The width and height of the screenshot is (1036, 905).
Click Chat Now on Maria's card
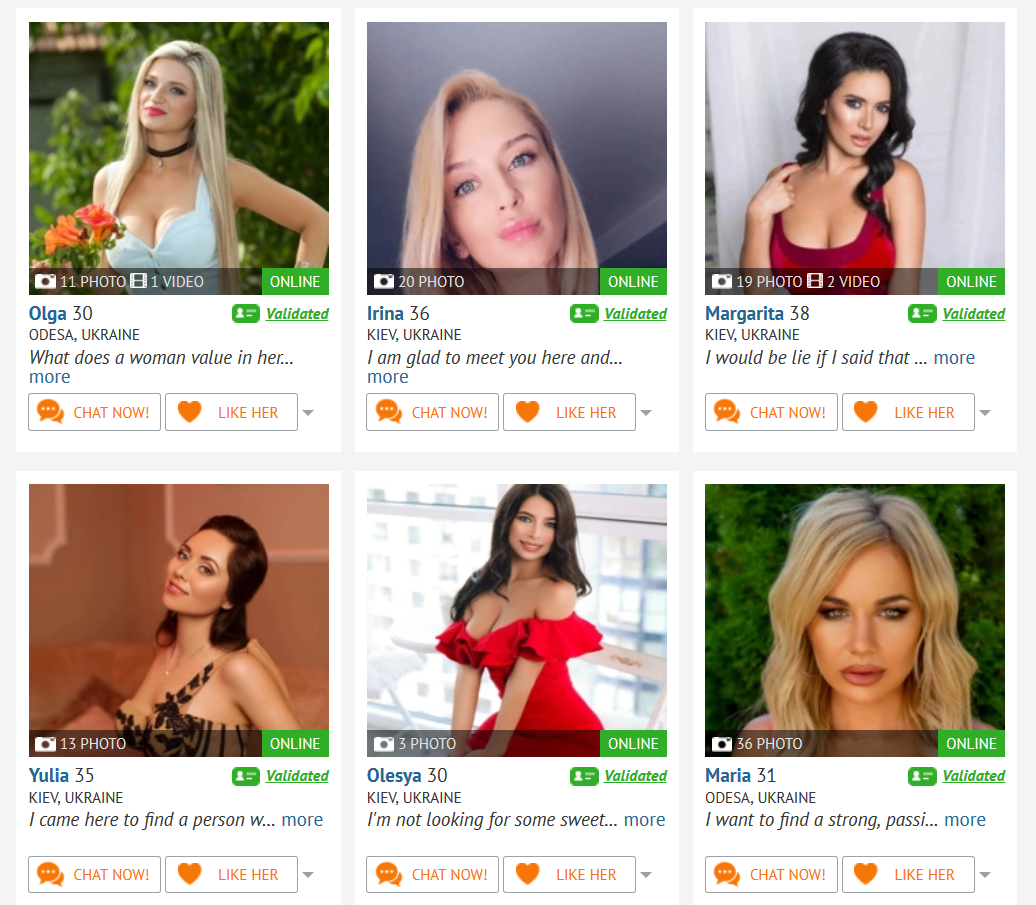[771, 874]
